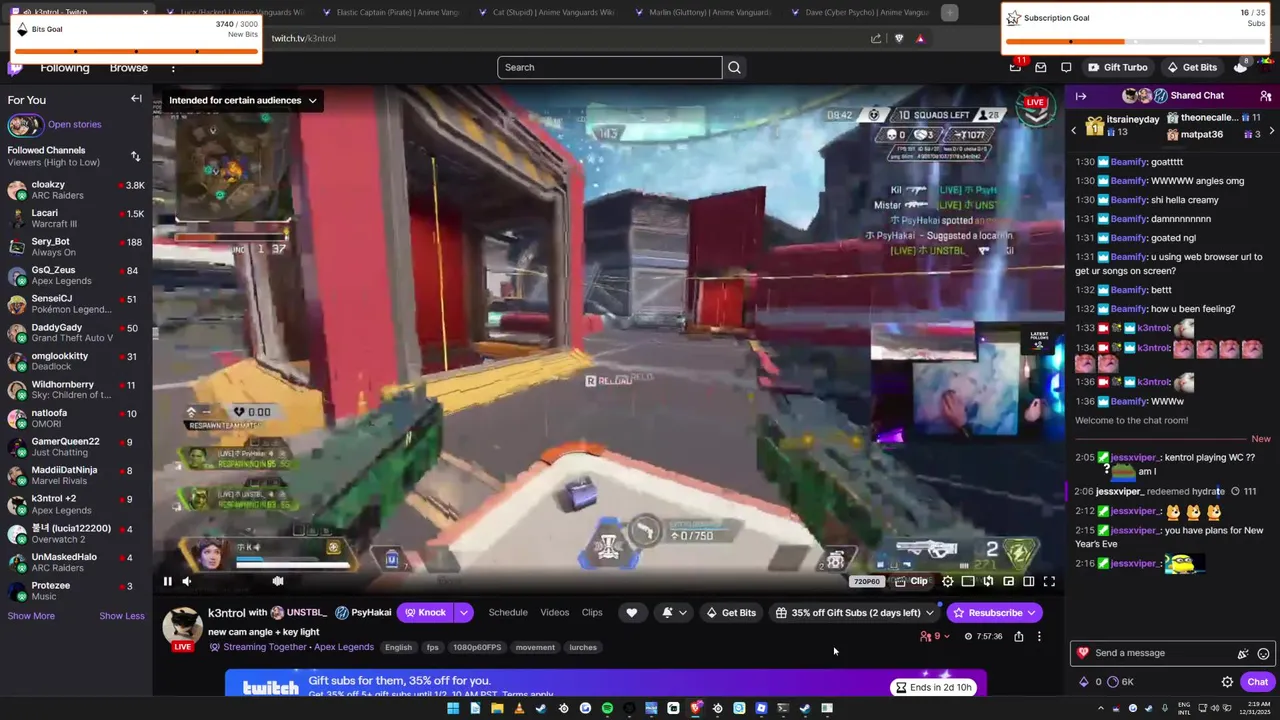The height and width of the screenshot is (720, 1280).
Task: Open the 720P60 quality badge
Action: click(866, 581)
